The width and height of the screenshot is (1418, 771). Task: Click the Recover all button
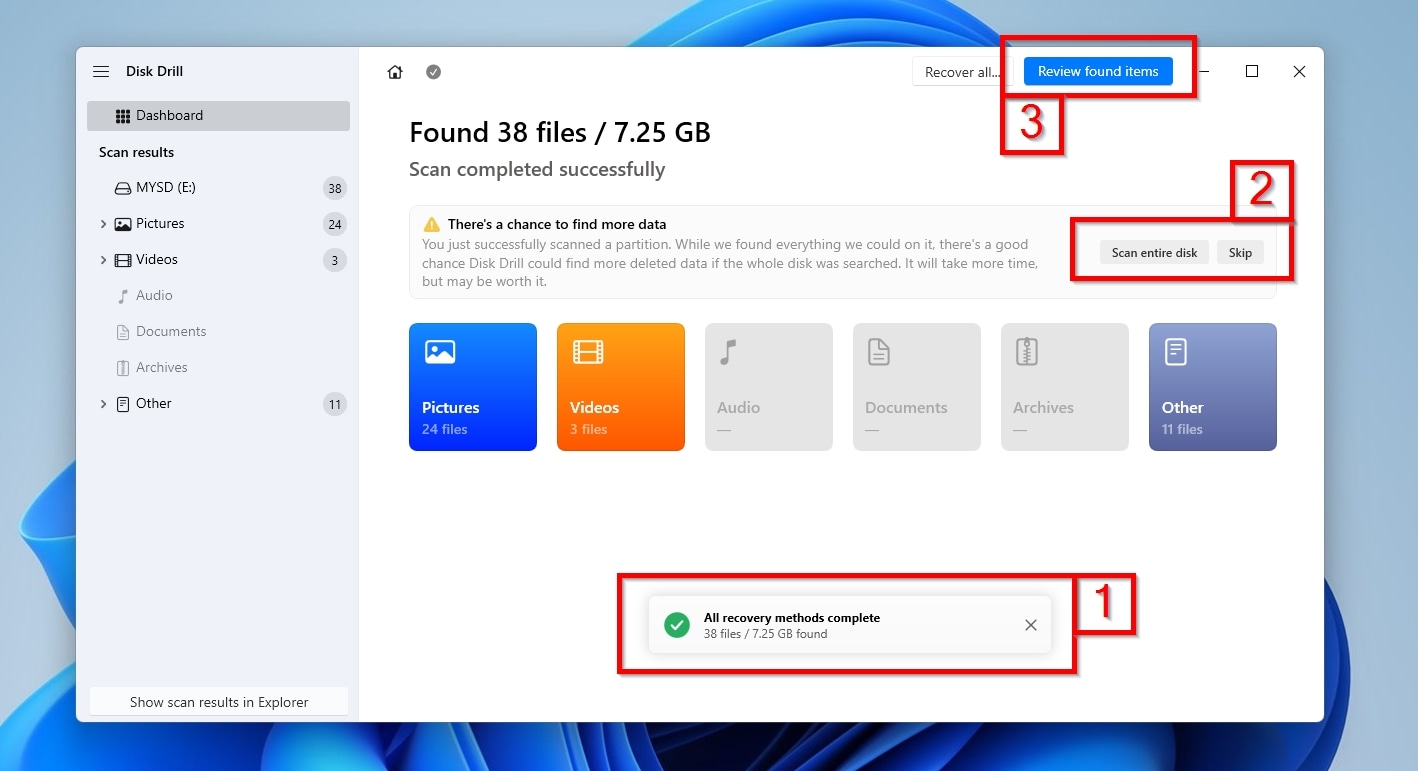coord(962,72)
